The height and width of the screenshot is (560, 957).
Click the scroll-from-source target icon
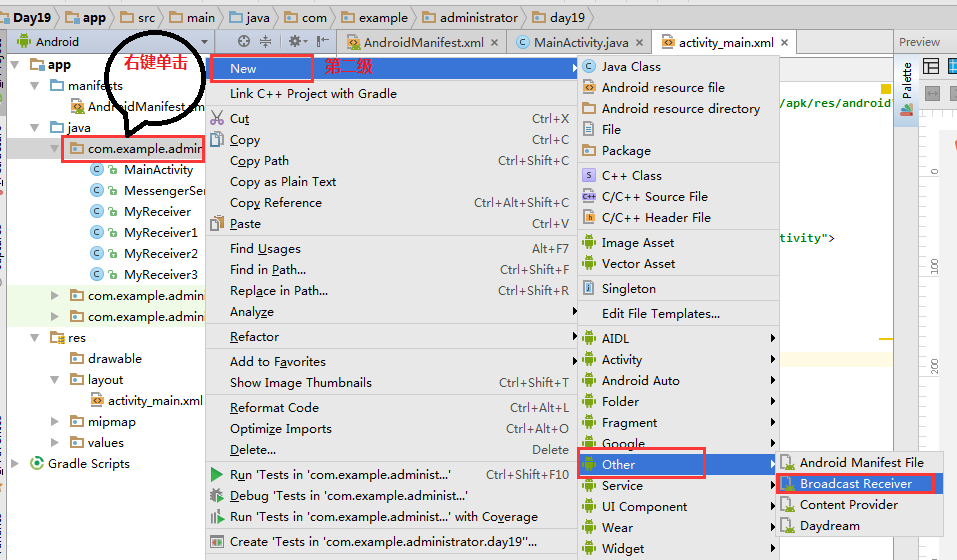pyautogui.click(x=244, y=41)
